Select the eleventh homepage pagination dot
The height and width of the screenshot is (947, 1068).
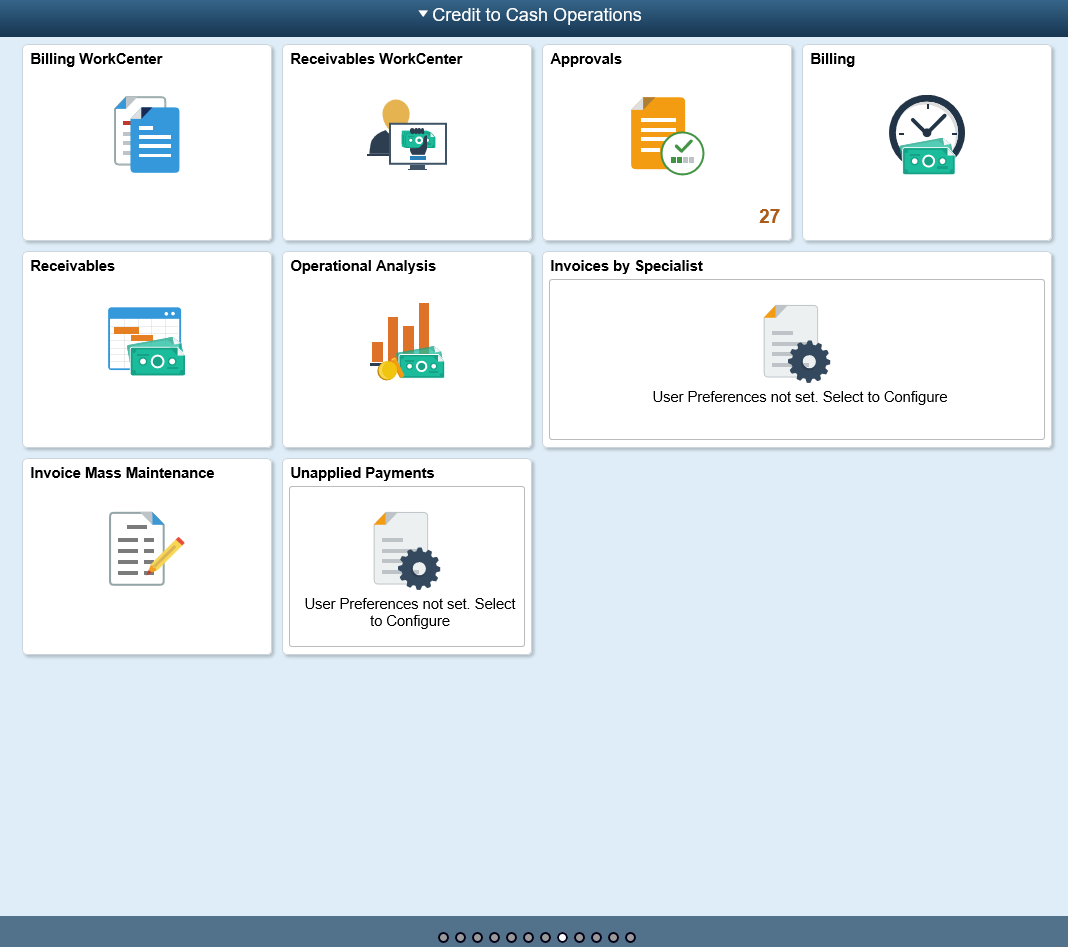(x=614, y=937)
